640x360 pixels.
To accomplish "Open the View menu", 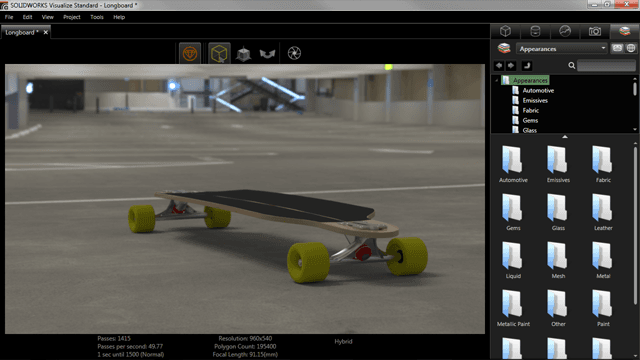I will pyautogui.click(x=47, y=17).
